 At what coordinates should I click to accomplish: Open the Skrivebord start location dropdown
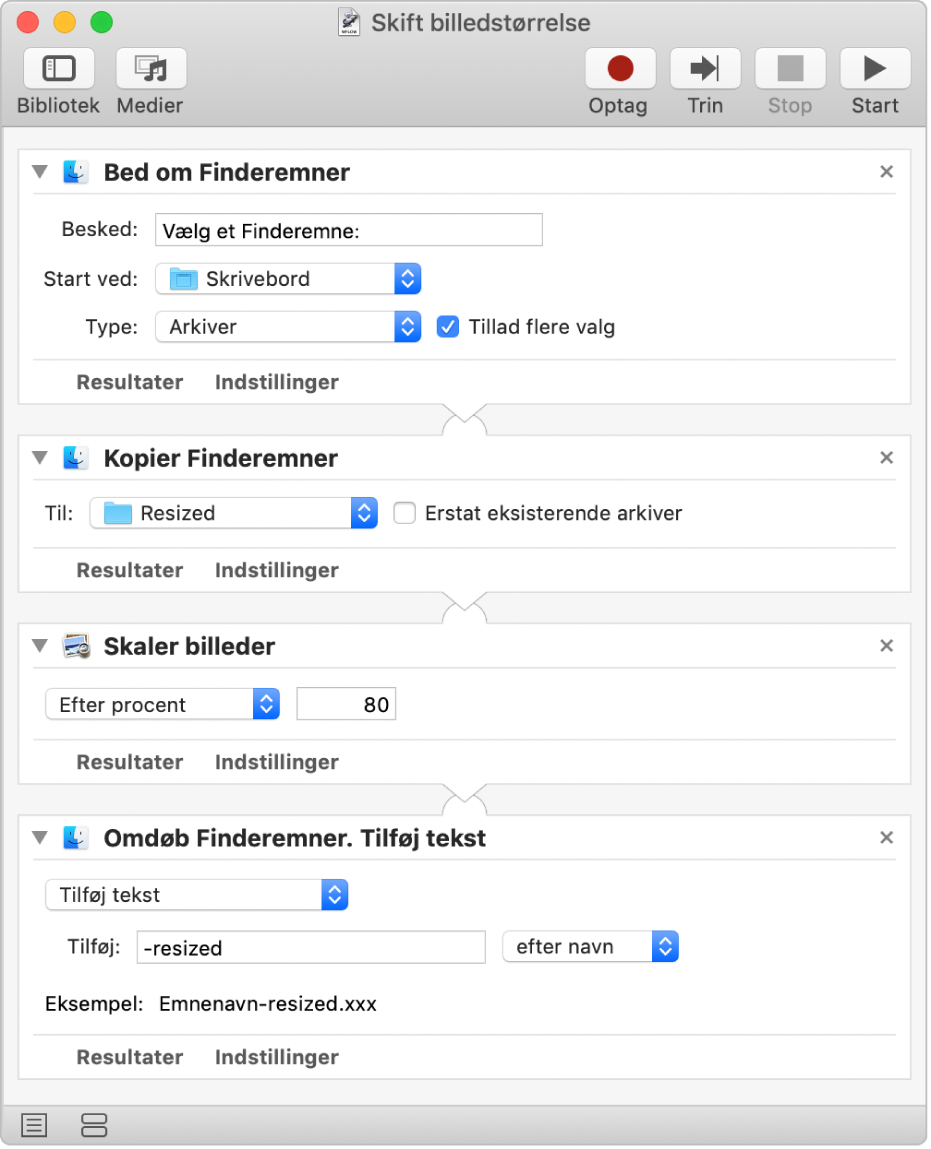[288, 279]
